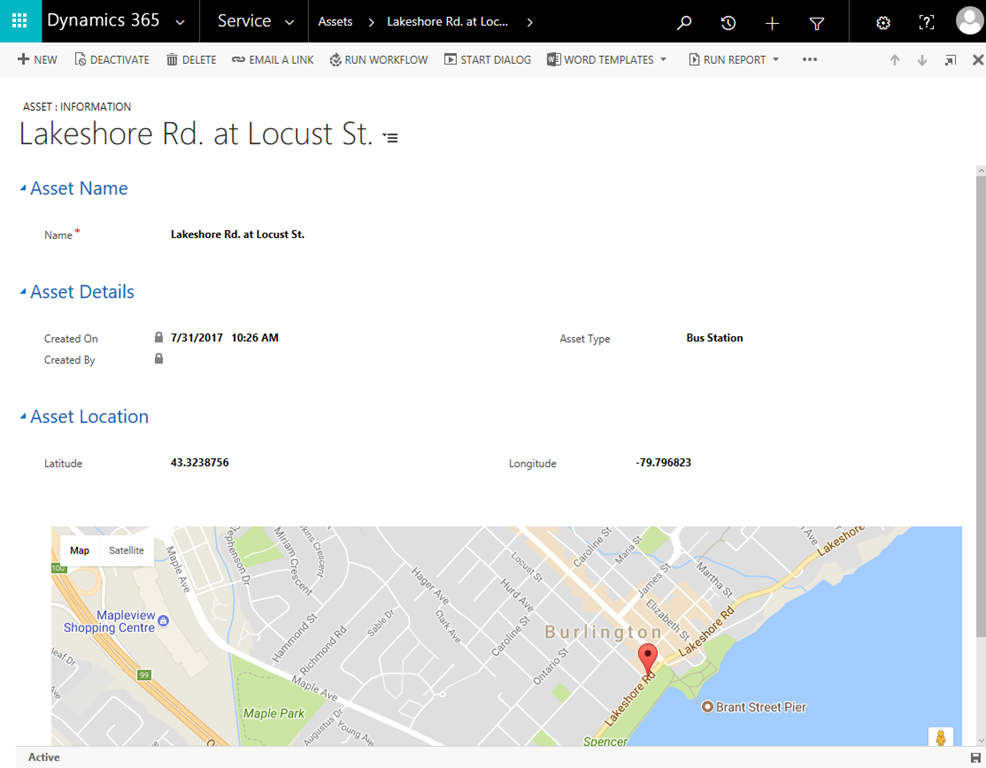Click the Assets breadcrumb item
Viewport: 986px width, 768px height.
tap(335, 22)
